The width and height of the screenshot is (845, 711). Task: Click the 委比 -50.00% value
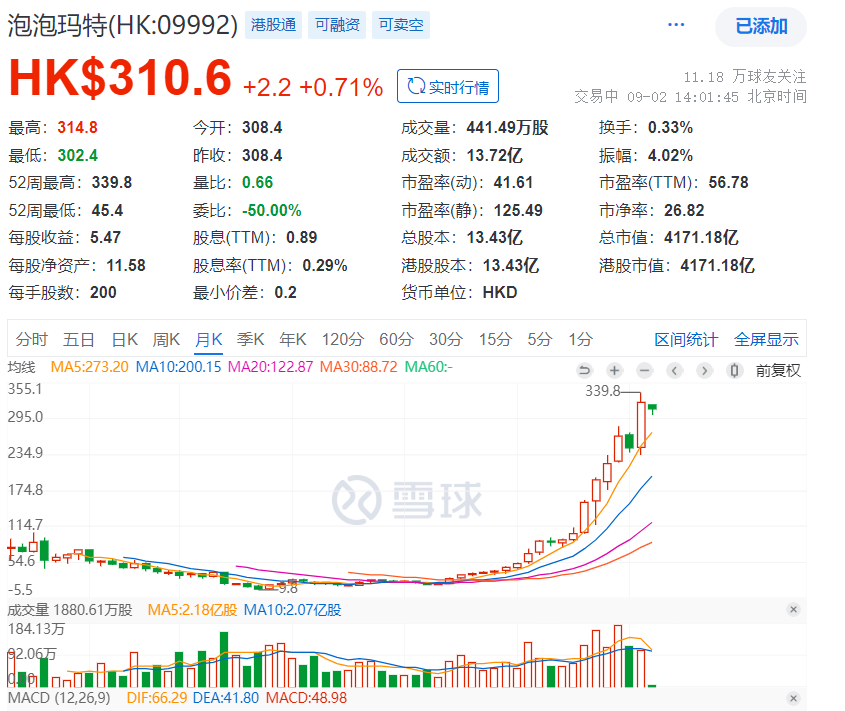(x=272, y=210)
